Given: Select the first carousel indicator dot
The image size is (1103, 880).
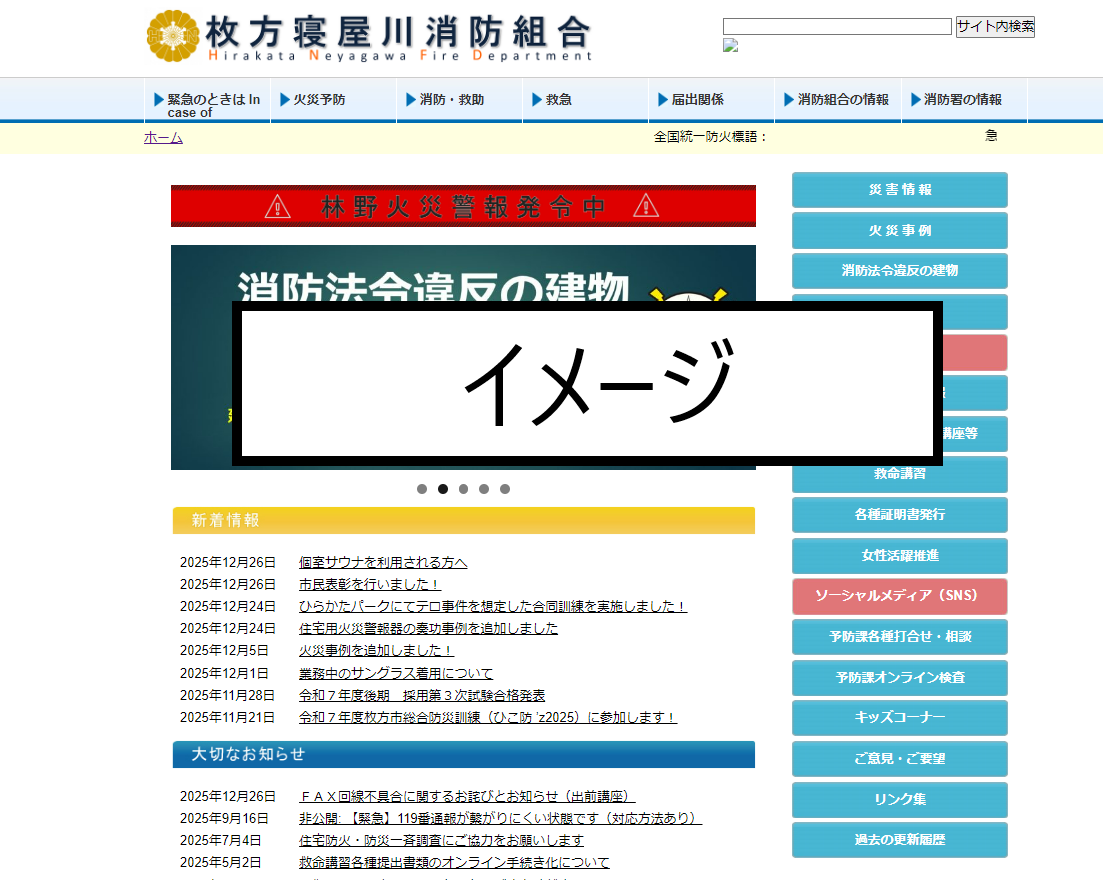Looking at the screenshot, I should click(x=422, y=489).
